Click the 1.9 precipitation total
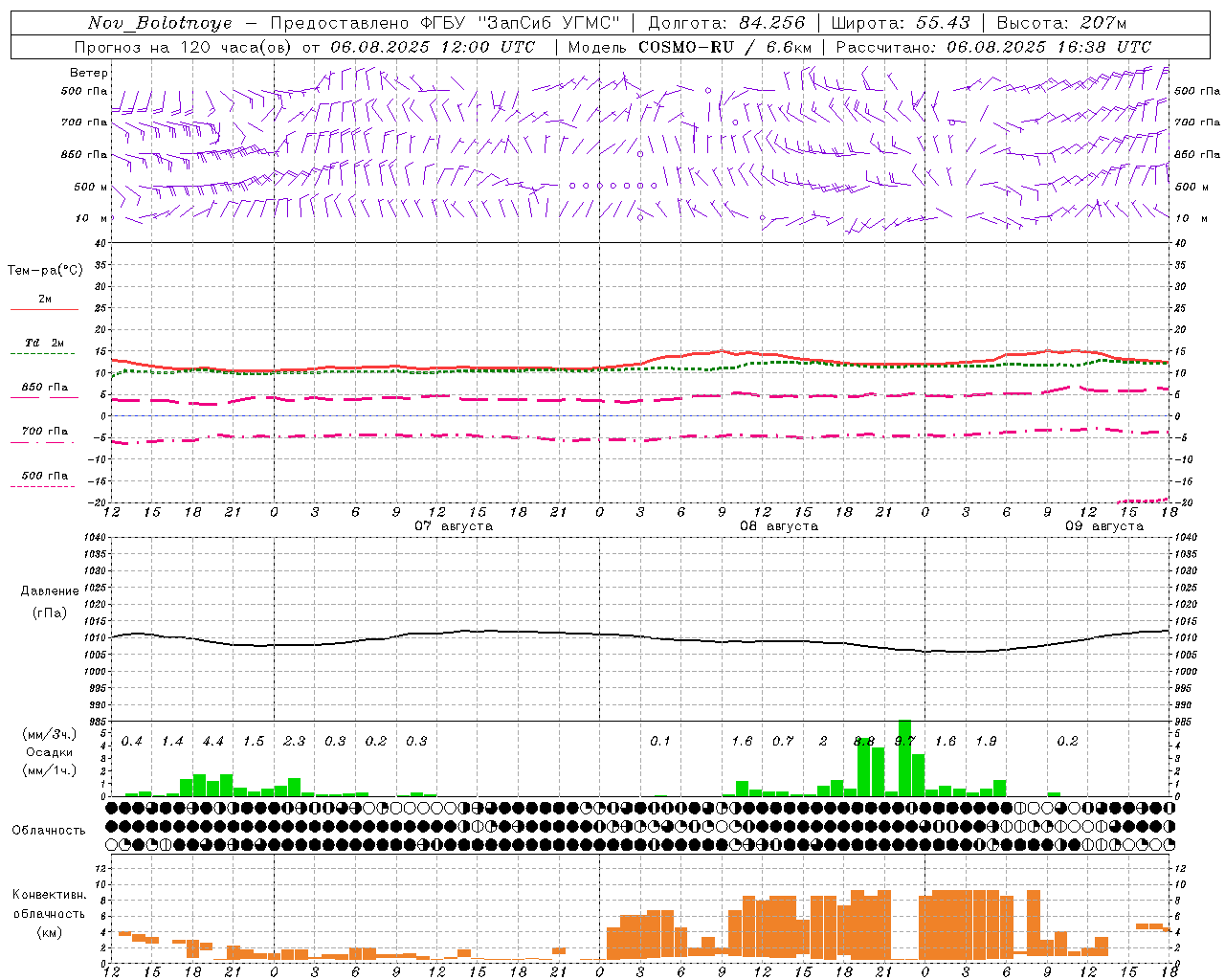This screenshot has height=980, width=1225. (x=986, y=742)
